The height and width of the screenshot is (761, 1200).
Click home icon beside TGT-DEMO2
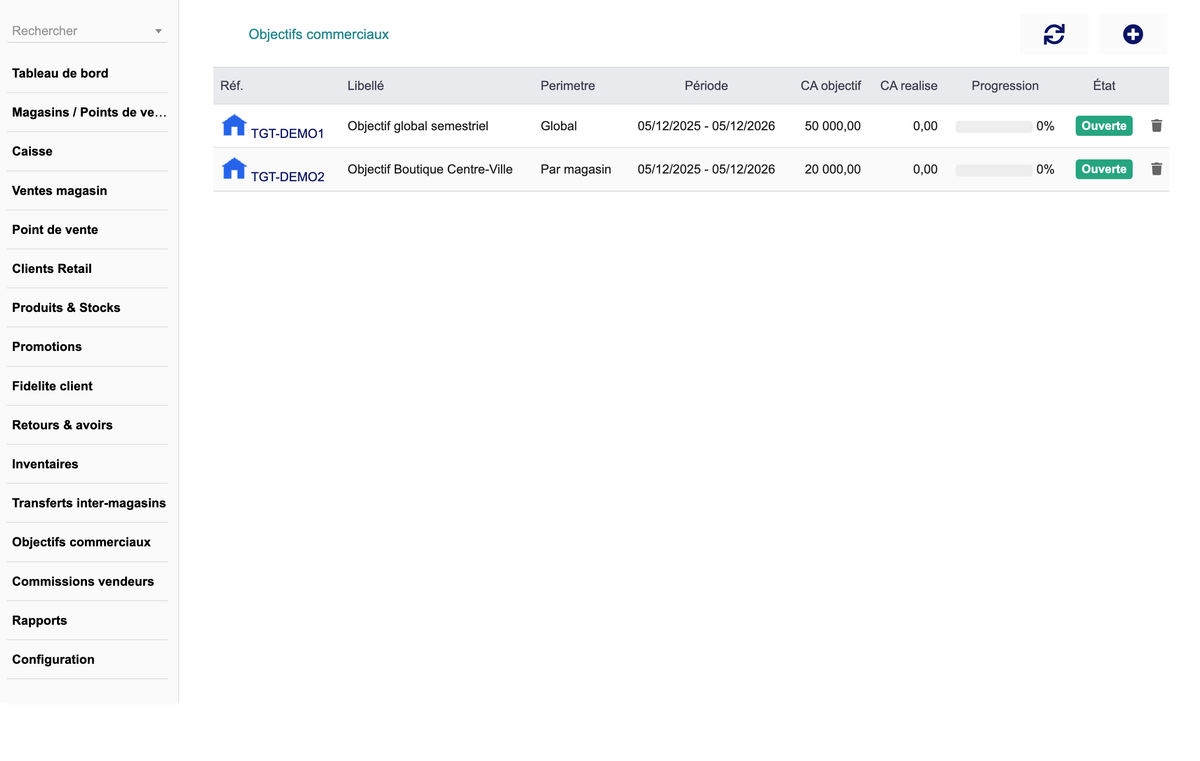click(234, 168)
